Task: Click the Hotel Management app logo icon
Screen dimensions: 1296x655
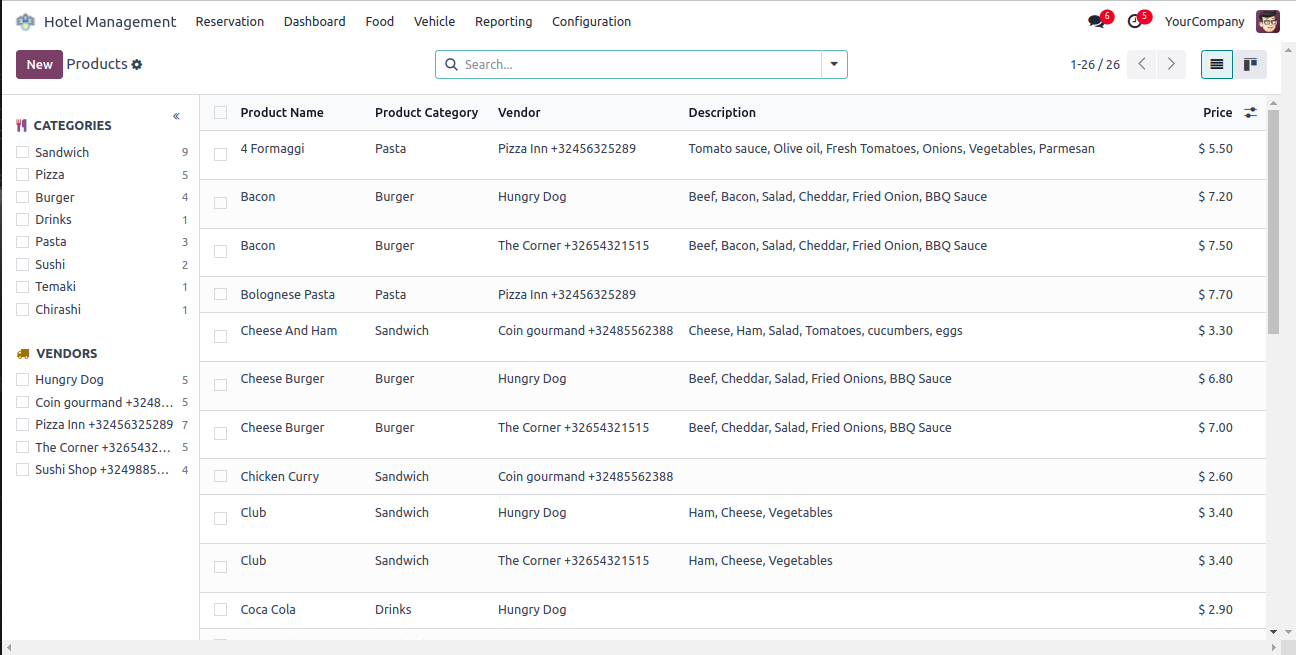Action: coord(25,21)
